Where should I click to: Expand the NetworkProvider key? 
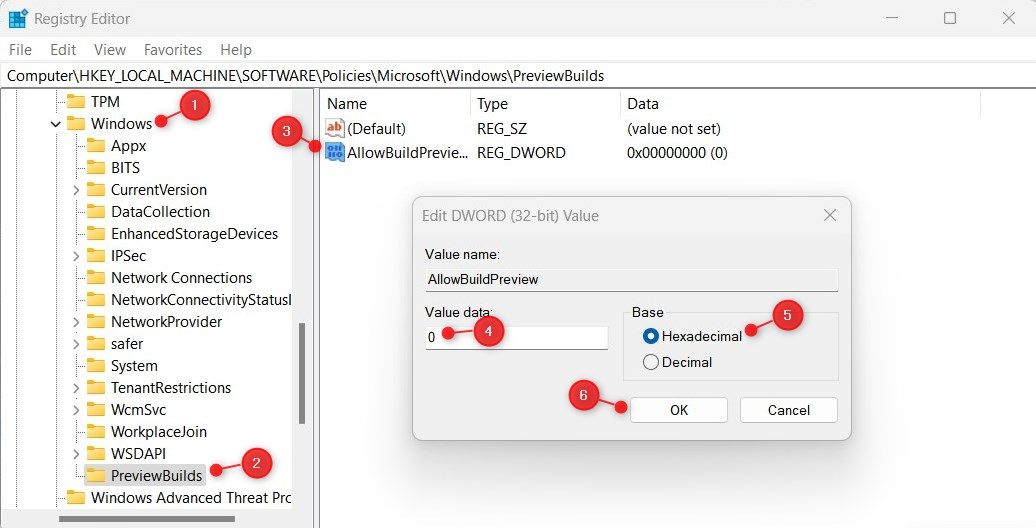pyautogui.click(x=76, y=322)
